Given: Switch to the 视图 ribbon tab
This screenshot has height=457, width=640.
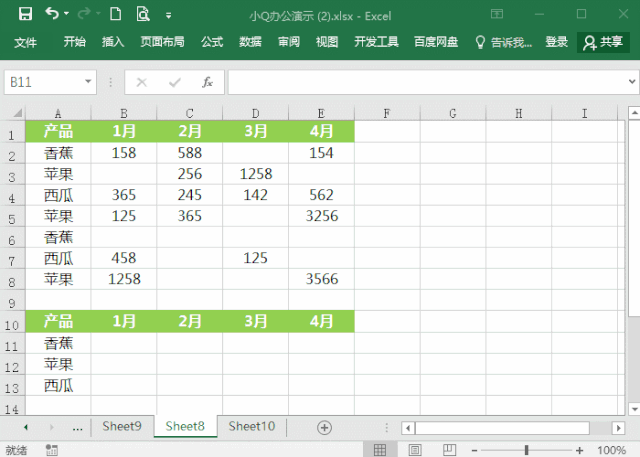Looking at the screenshot, I should coord(327,42).
